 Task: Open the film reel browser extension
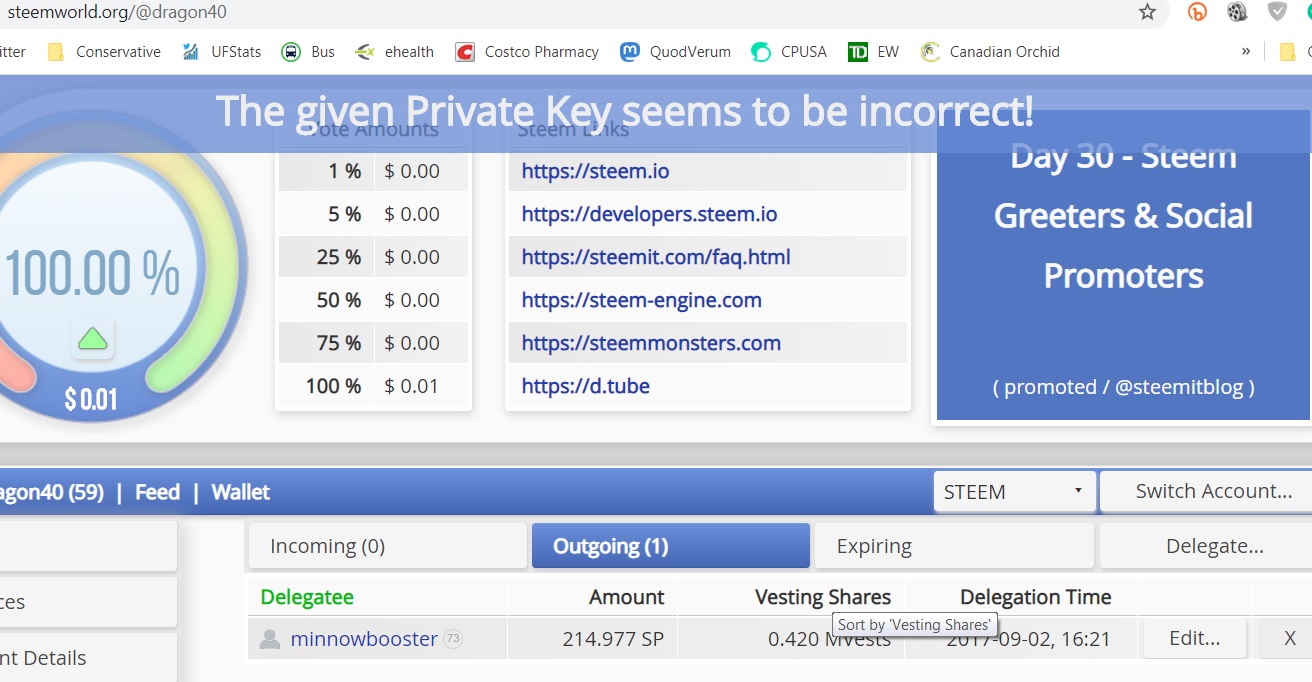1237,12
